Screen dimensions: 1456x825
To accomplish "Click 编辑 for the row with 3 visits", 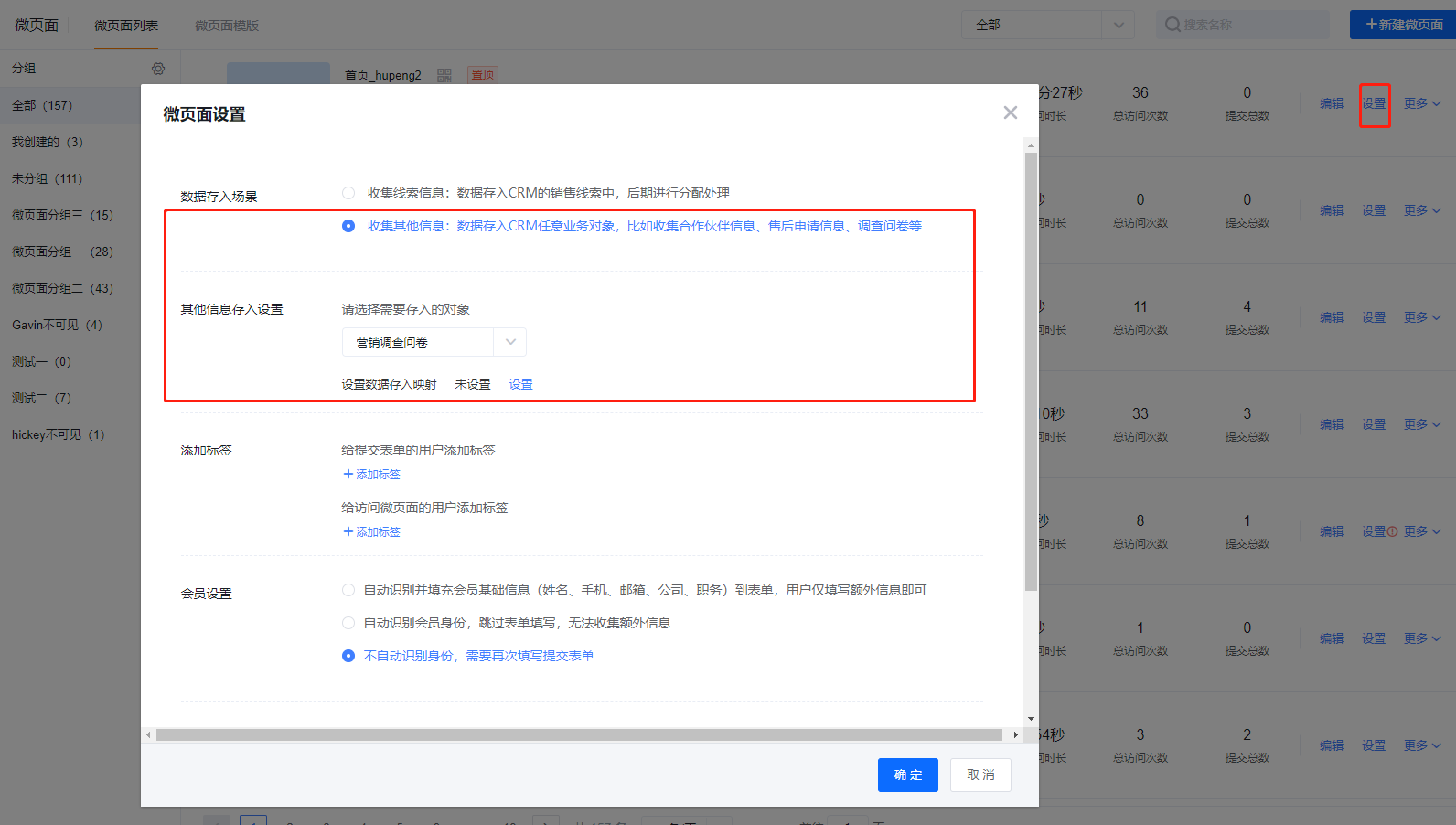I will pos(1332,745).
